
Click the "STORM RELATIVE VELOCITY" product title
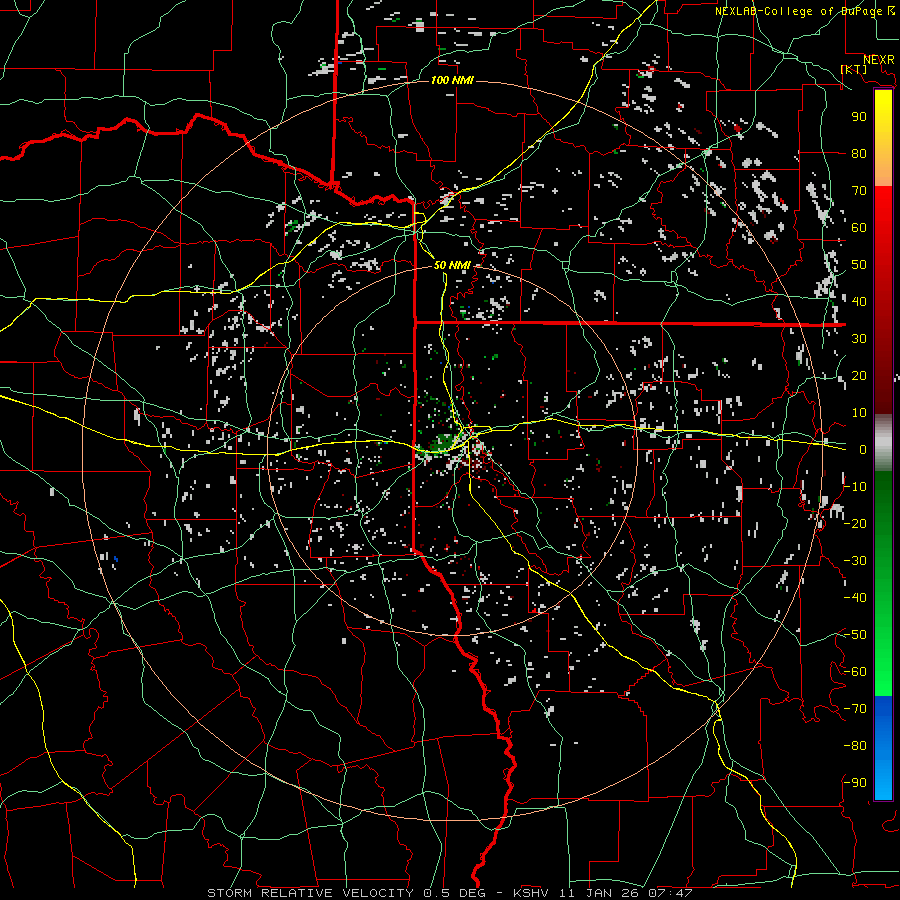310,893
